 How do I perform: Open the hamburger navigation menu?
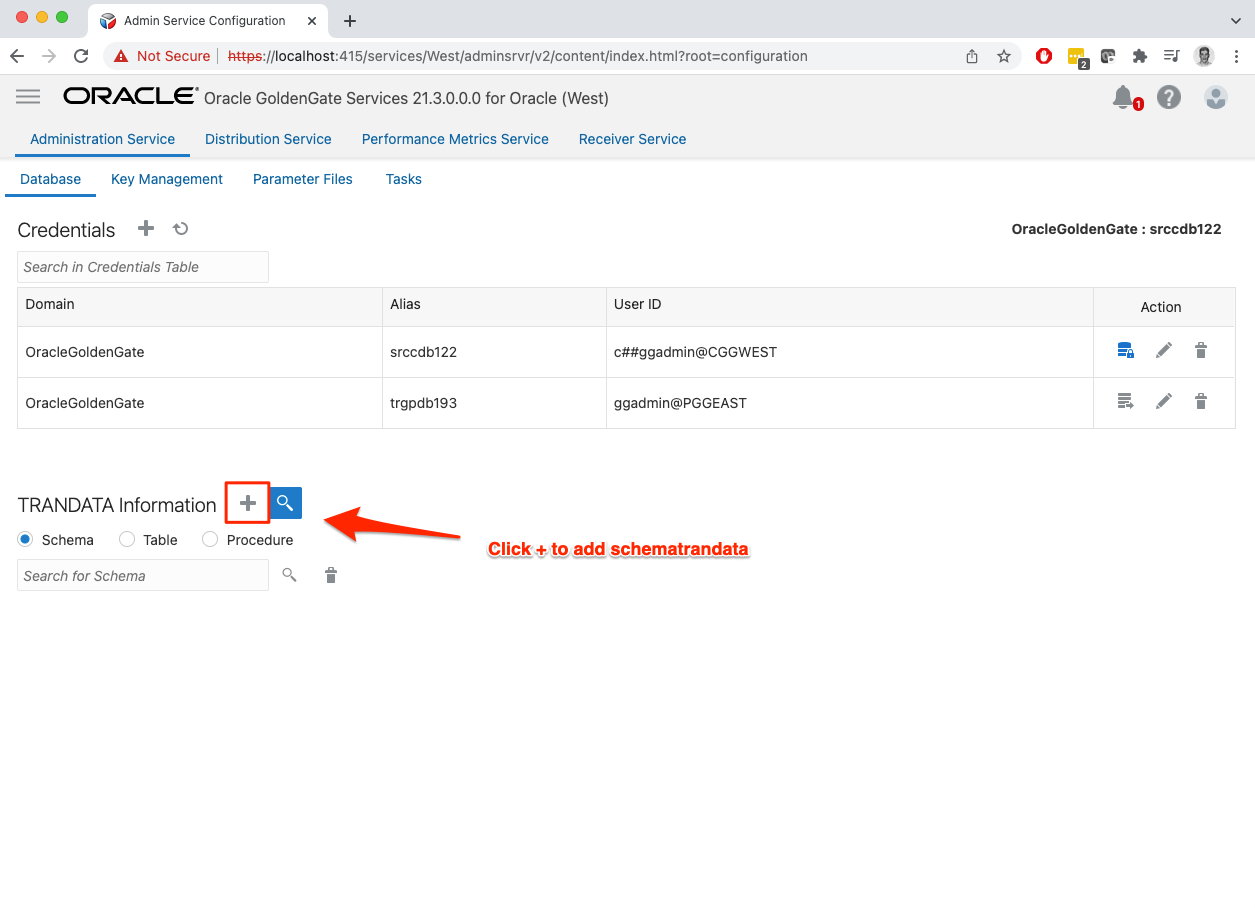[28, 96]
